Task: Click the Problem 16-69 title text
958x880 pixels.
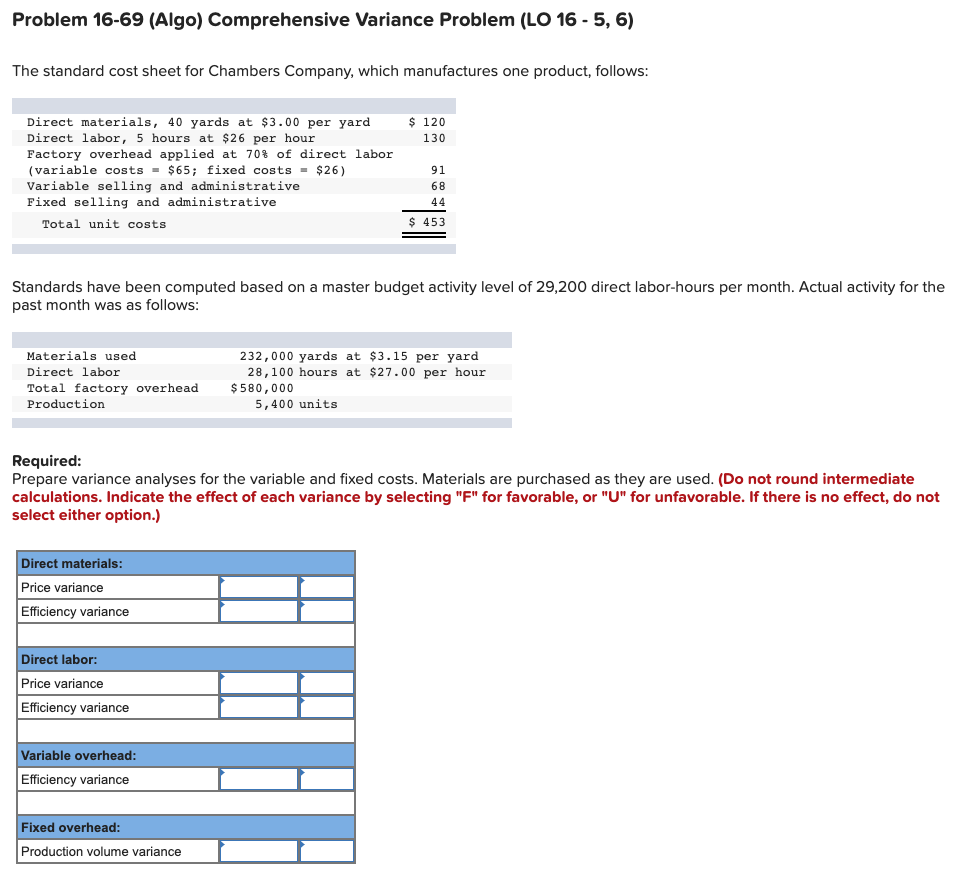Action: [320, 19]
